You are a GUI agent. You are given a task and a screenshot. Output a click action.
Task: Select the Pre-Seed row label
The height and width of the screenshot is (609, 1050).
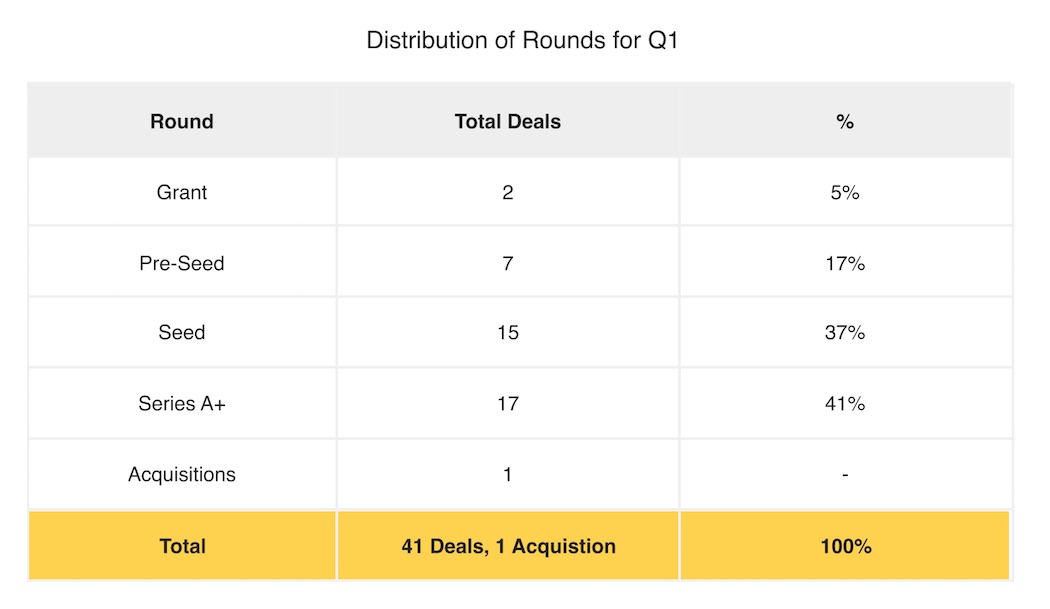pos(181,263)
